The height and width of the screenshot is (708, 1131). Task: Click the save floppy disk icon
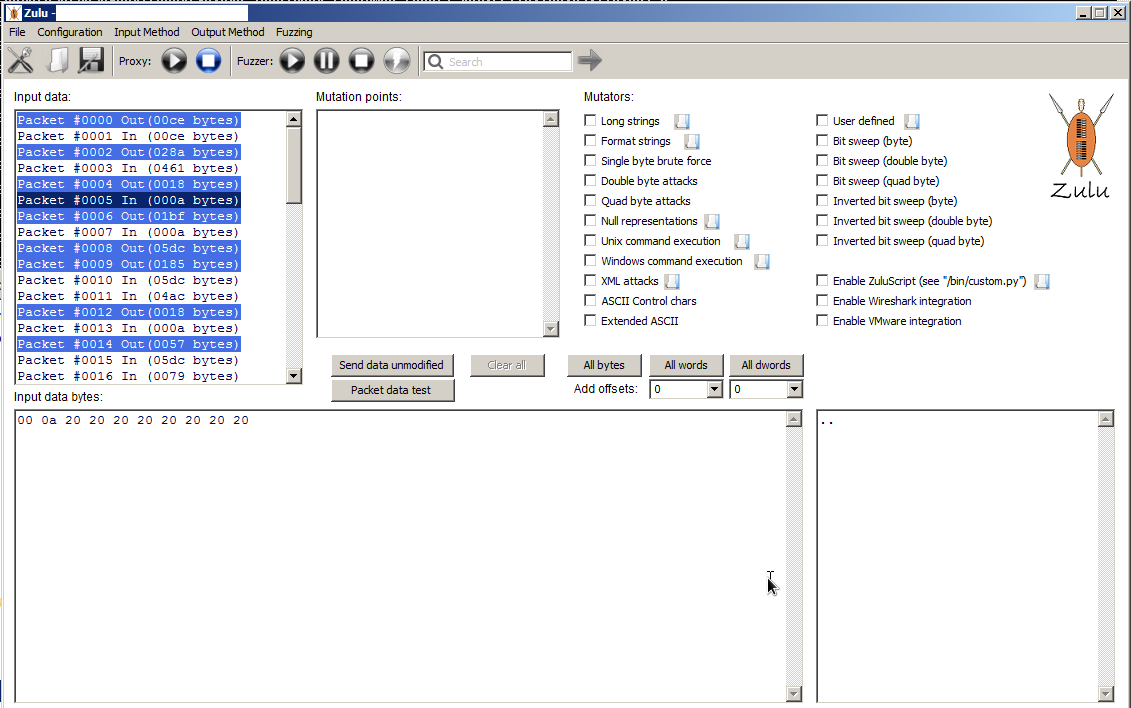pyautogui.click(x=92, y=61)
